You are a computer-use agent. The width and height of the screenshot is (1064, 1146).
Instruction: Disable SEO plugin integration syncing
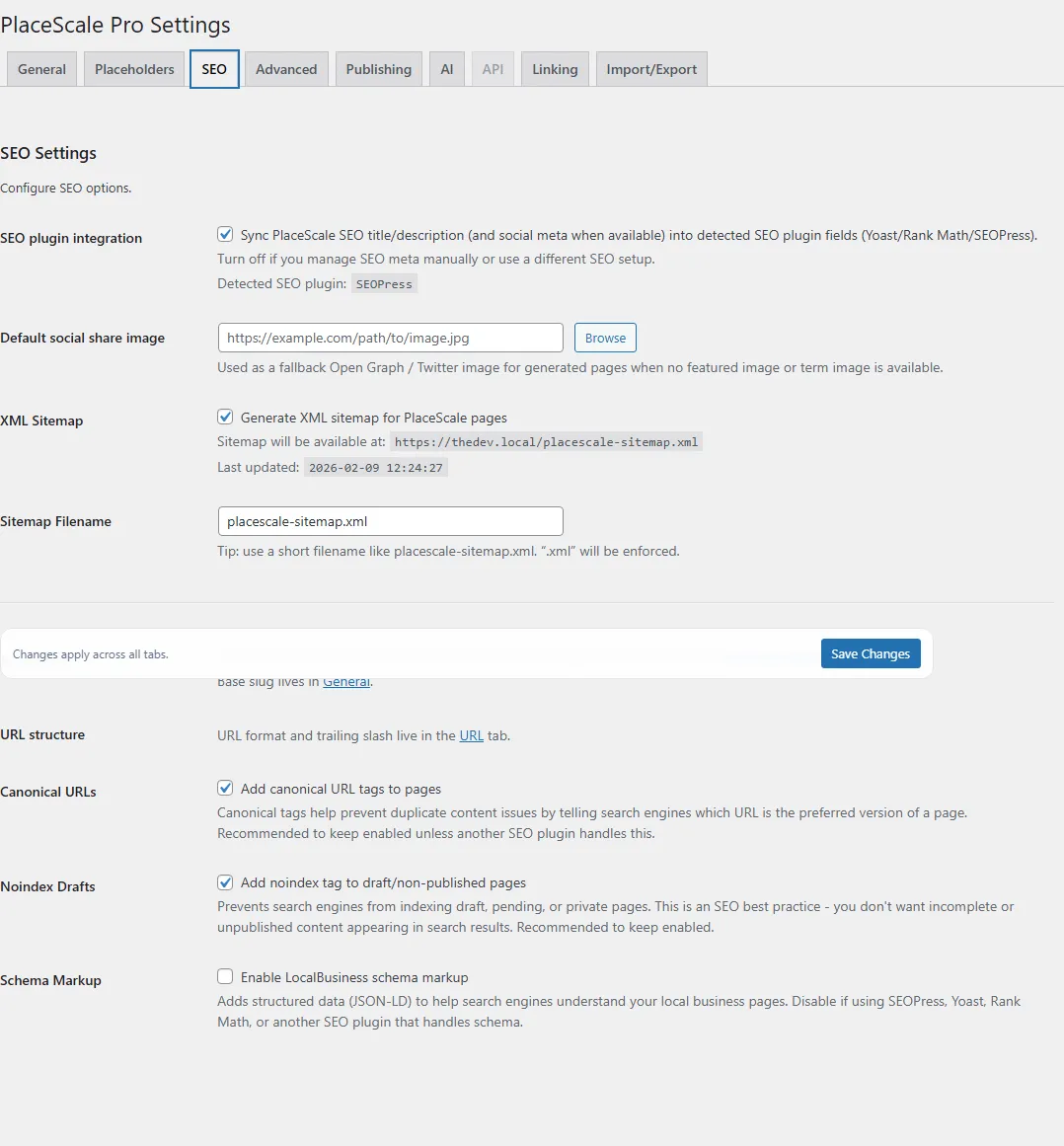[x=225, y=234]
